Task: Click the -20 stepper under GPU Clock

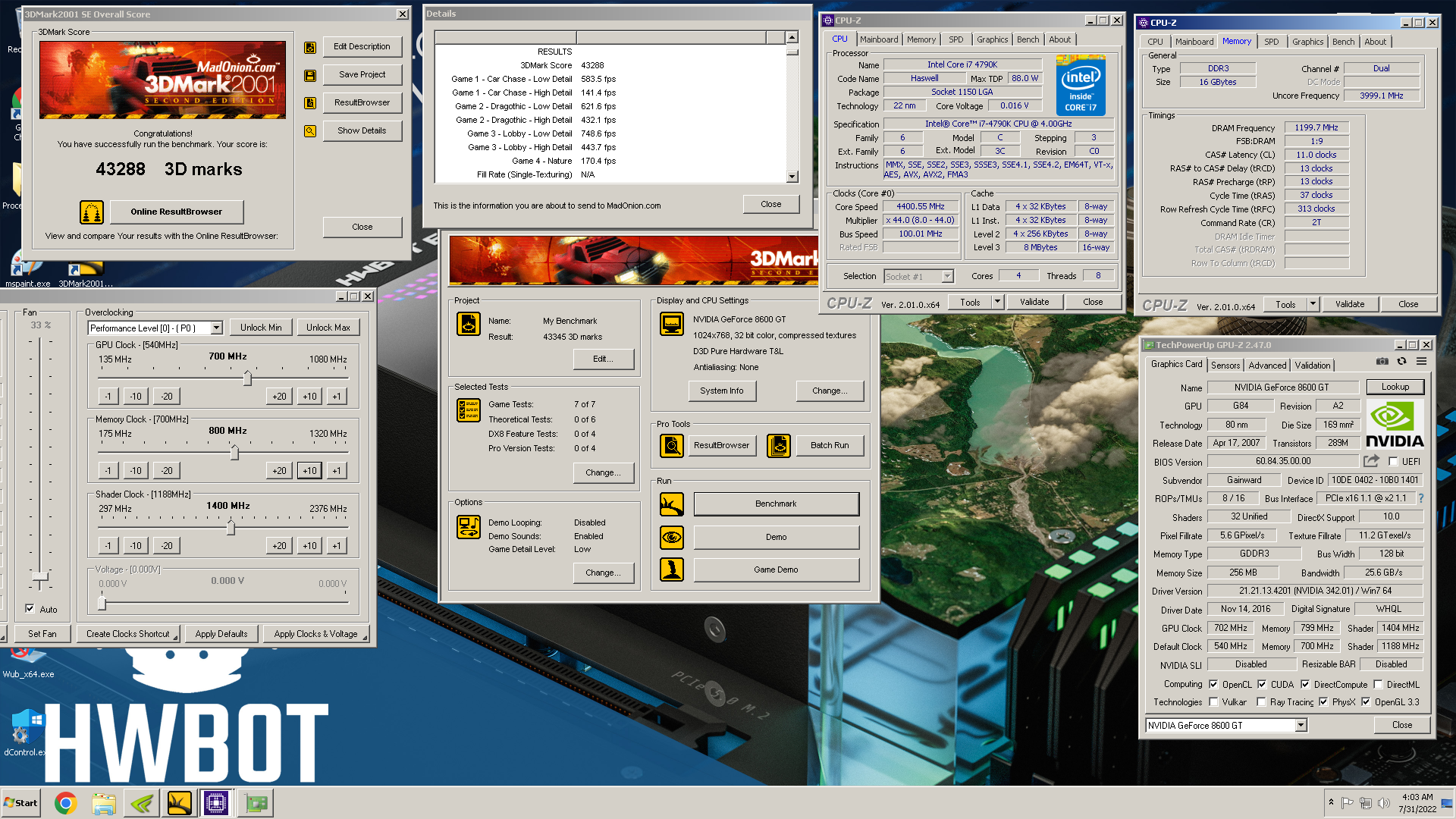Action: [x=167, y=397]
